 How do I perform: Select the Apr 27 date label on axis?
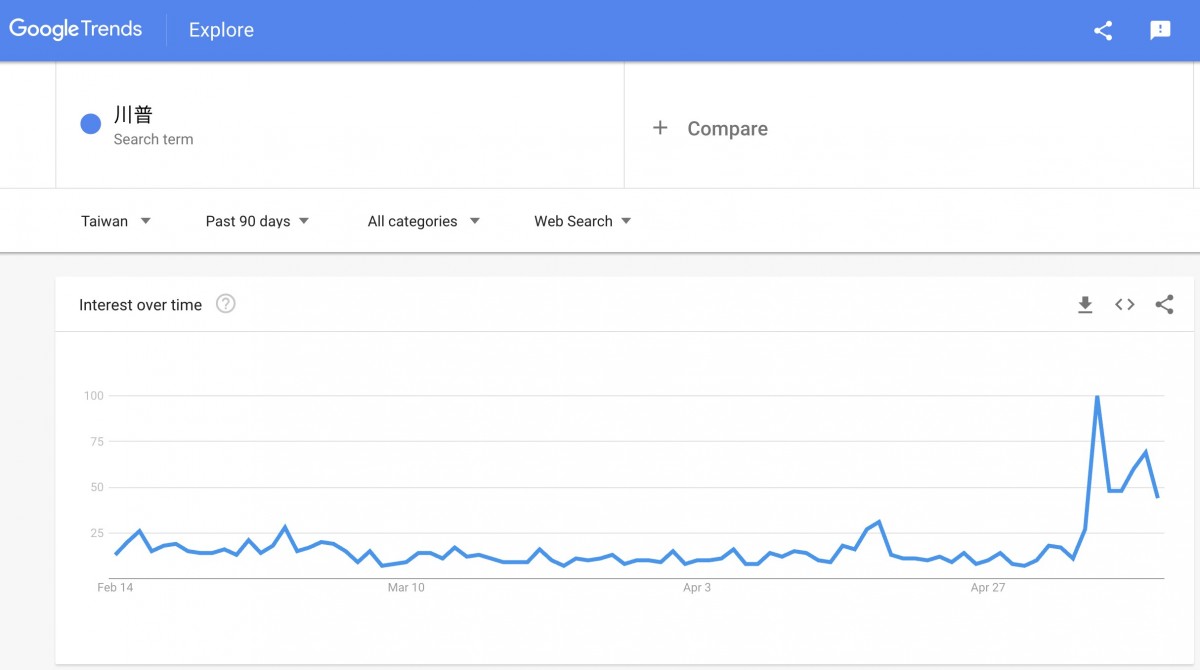point(987,588)
